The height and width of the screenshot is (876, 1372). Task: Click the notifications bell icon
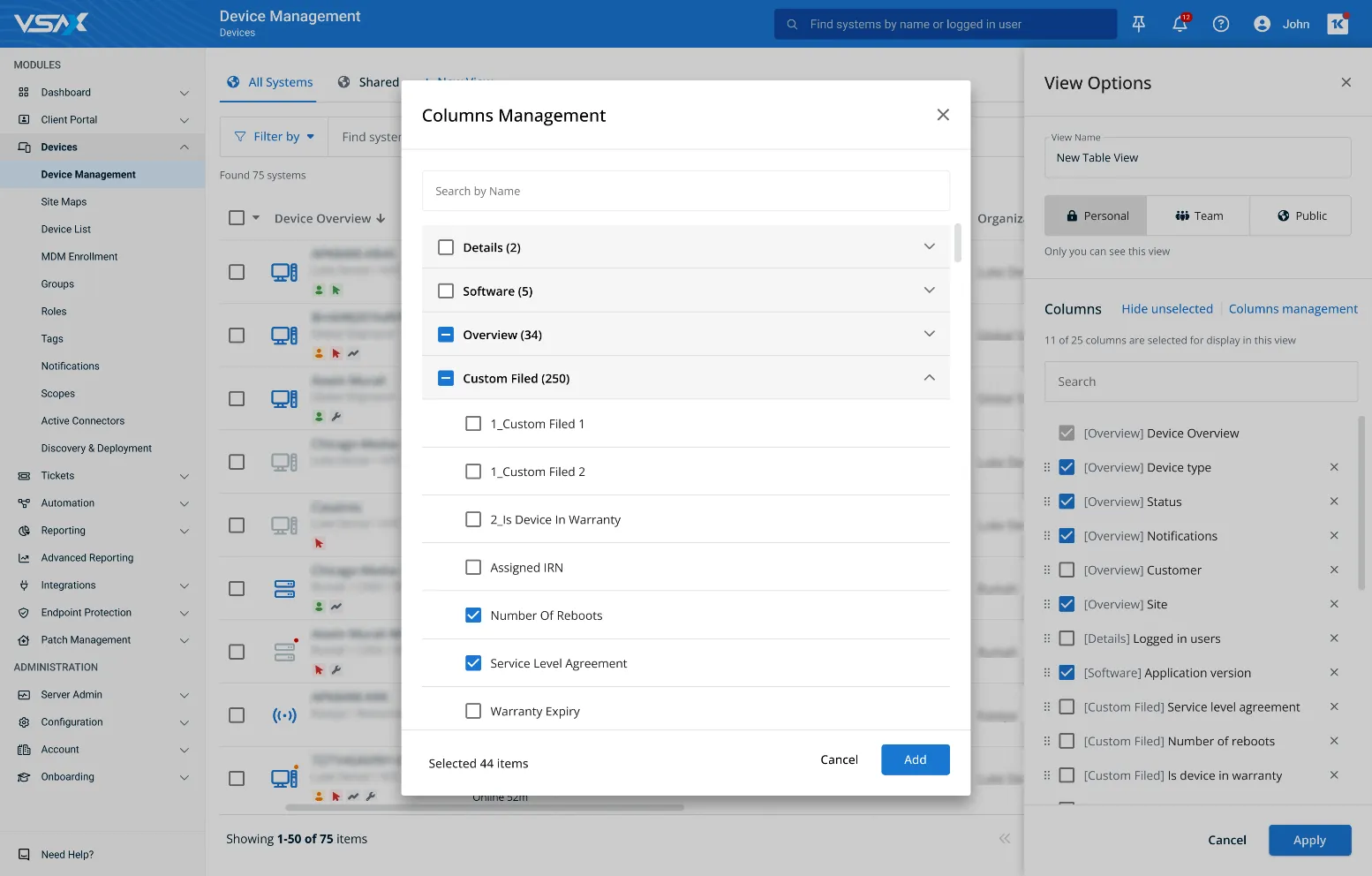(x=1180, y=24)
